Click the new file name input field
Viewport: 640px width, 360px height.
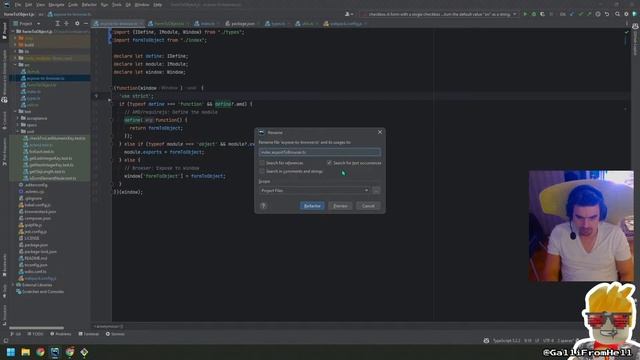[x=320, y=152]
